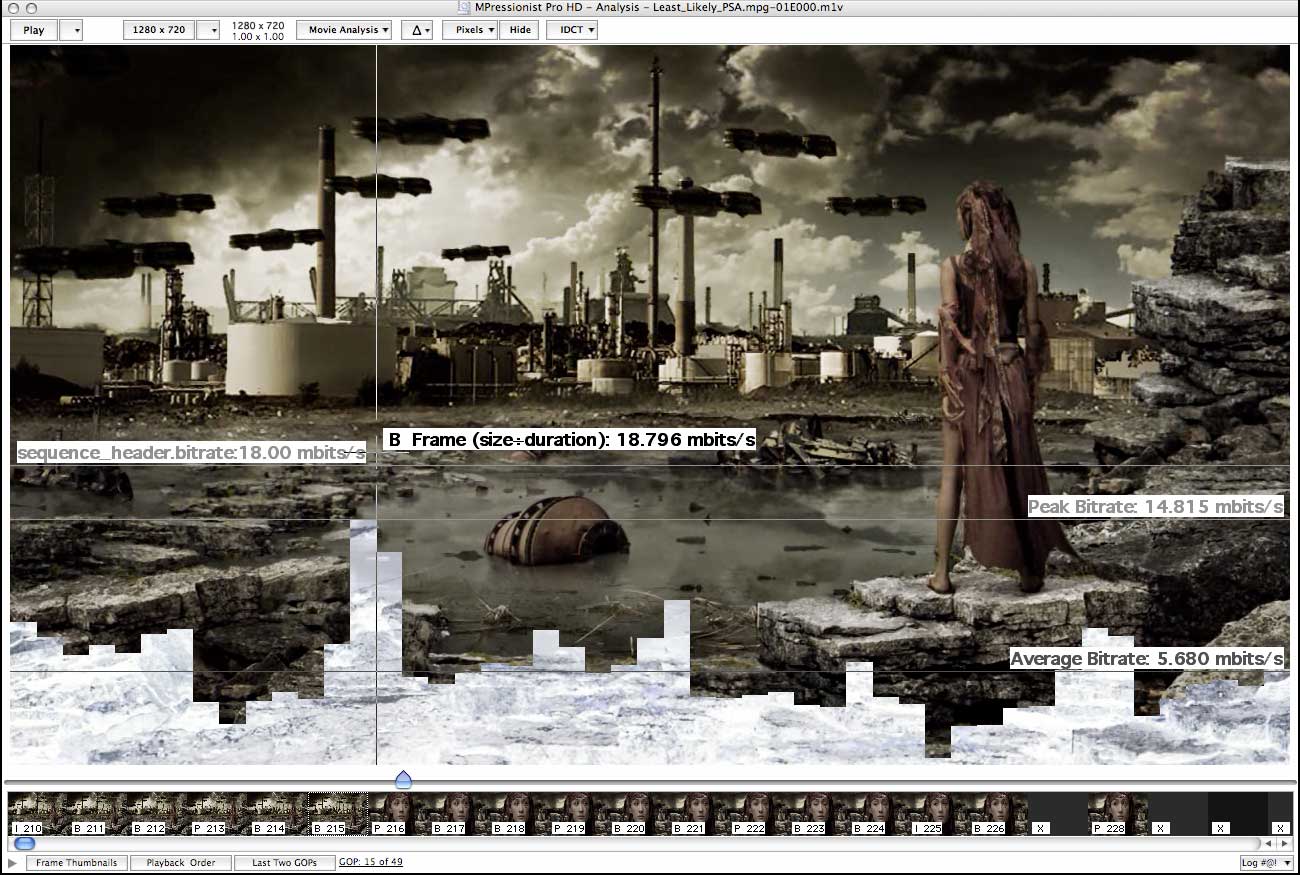Open the IDCT dropdown
Image resolution: width=1300 pixels, height=875 pixels.
572,30
